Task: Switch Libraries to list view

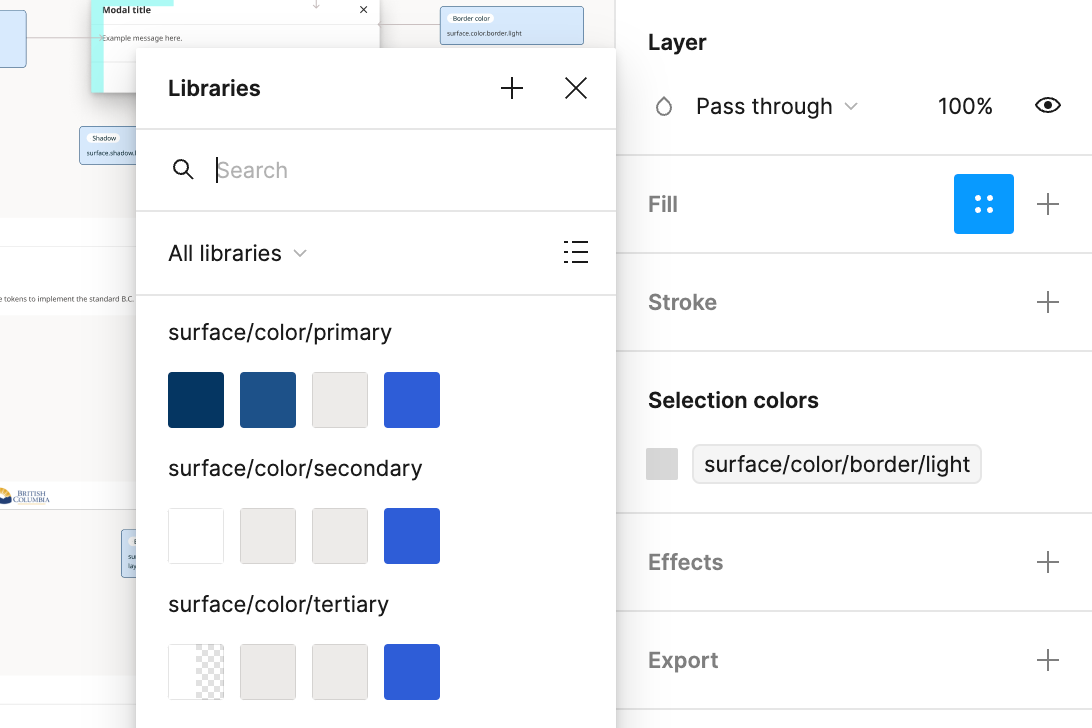Action: click(x=576, y=252)
